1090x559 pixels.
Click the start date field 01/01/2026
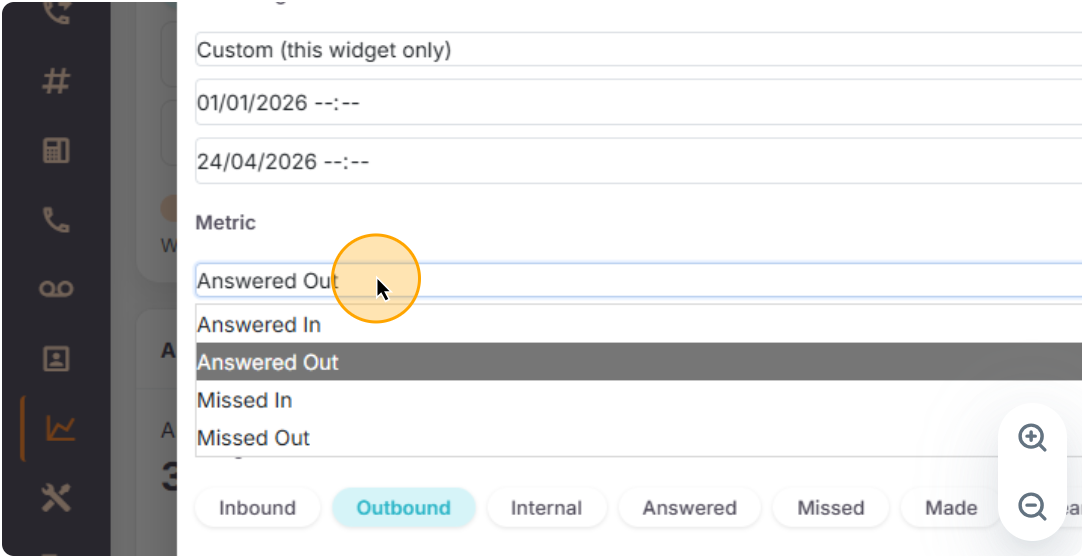tap(638, 103)
